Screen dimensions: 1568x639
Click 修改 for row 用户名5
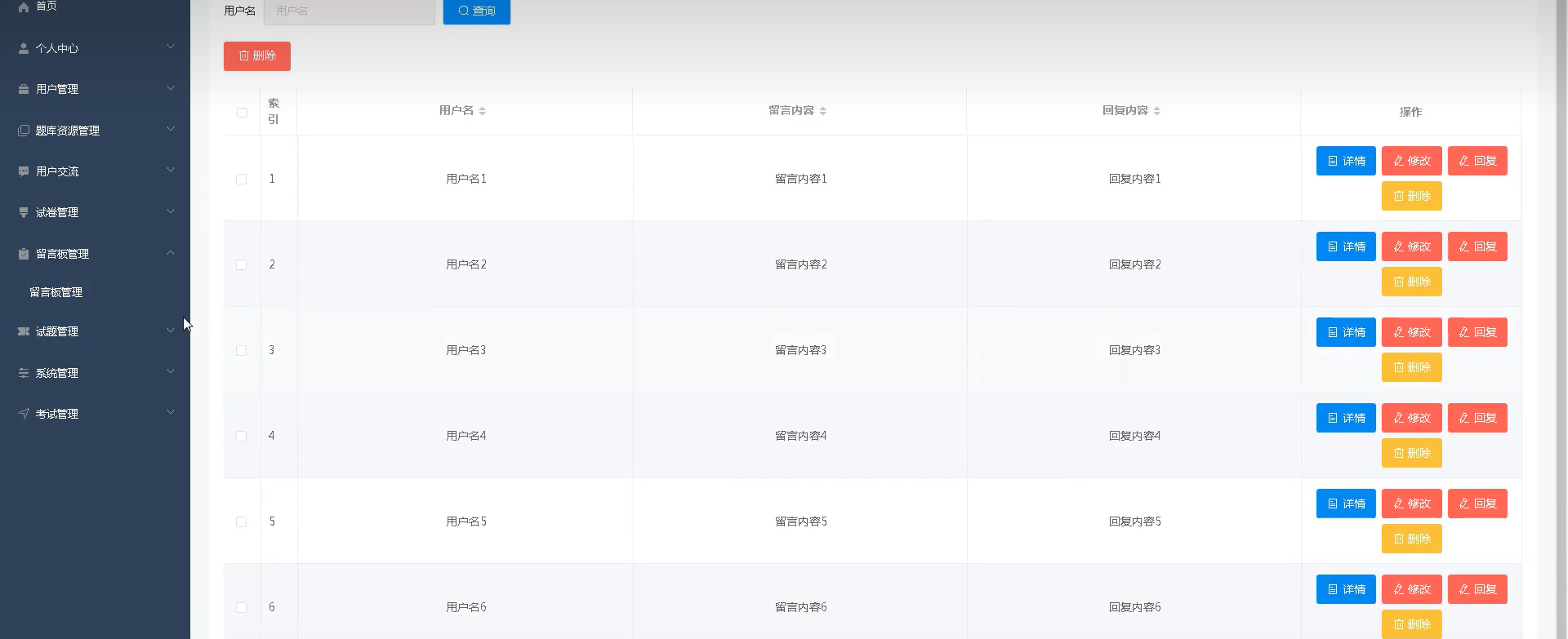pyautogui.click(x=1412, y=504)
